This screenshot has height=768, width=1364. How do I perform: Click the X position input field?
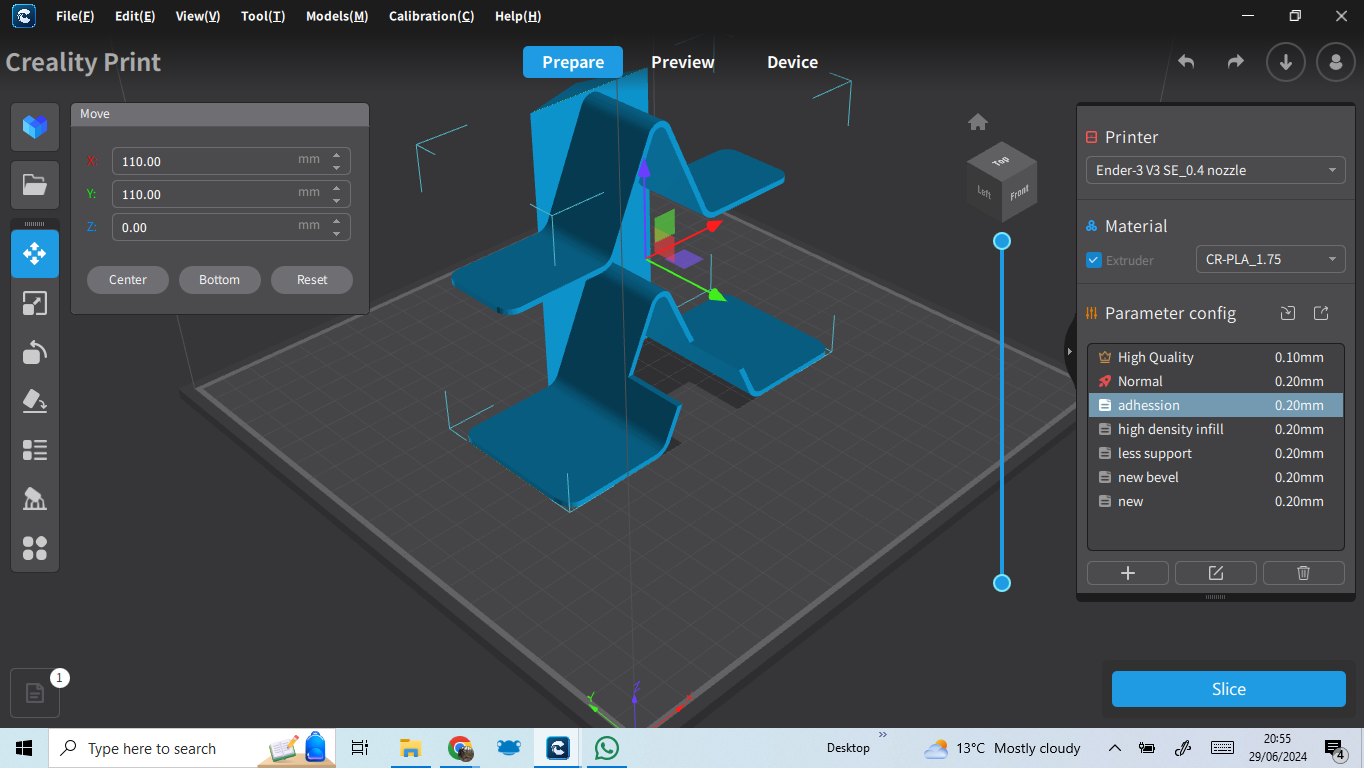click(231, 161)
